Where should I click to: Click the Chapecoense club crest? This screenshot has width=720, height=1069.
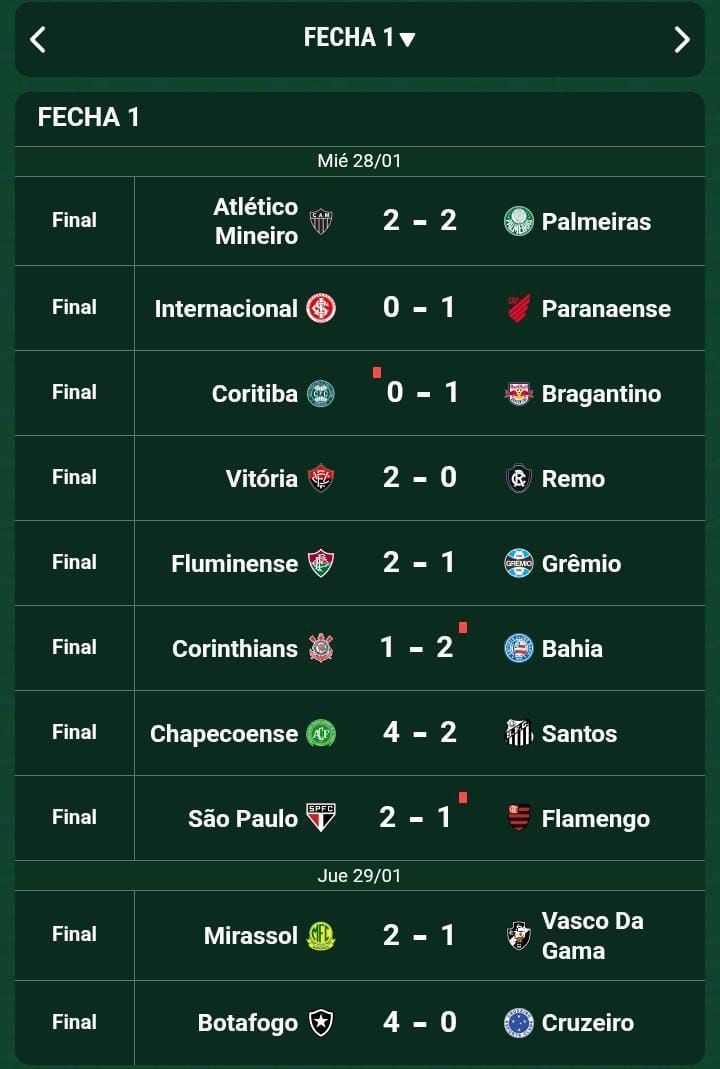321,733
